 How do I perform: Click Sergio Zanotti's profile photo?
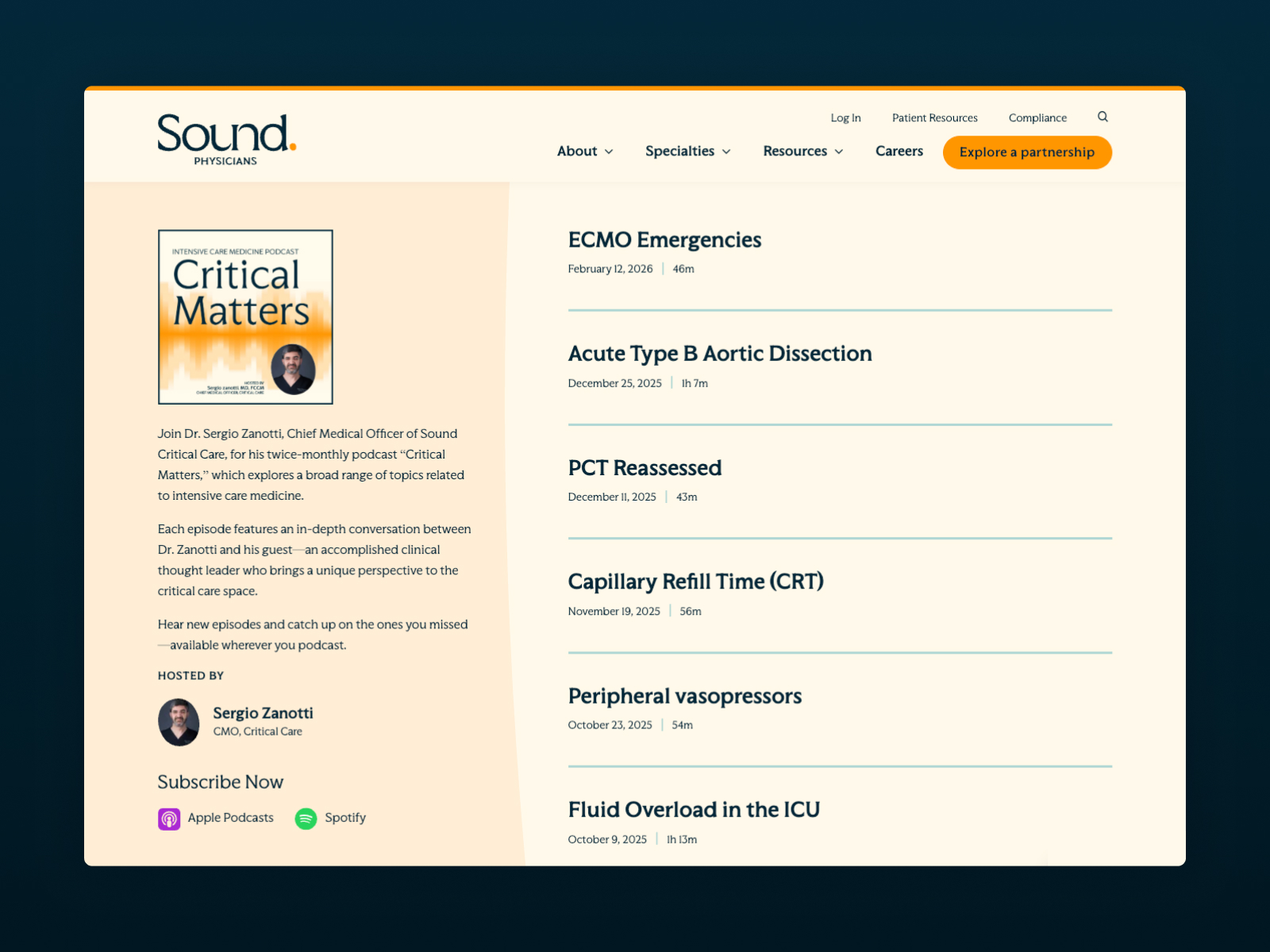[x=179, y=722]
